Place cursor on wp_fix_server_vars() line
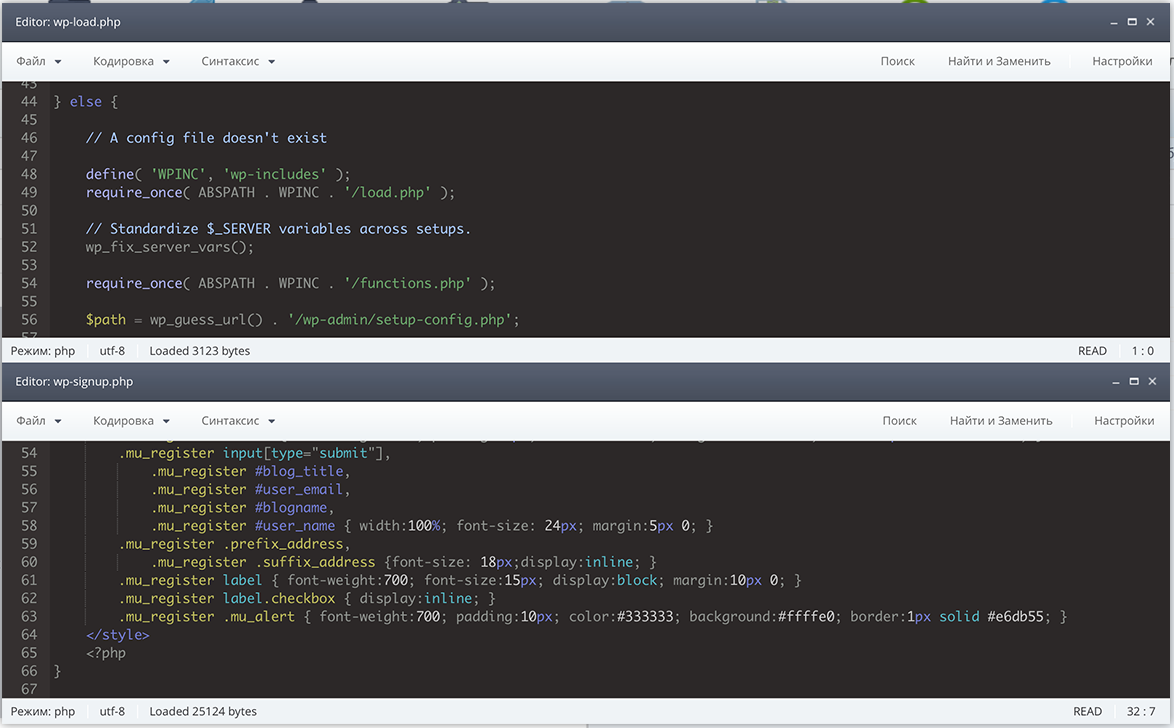Viewport: 1174px width, 728px height. pyautogui.click(x=170, y=247)
